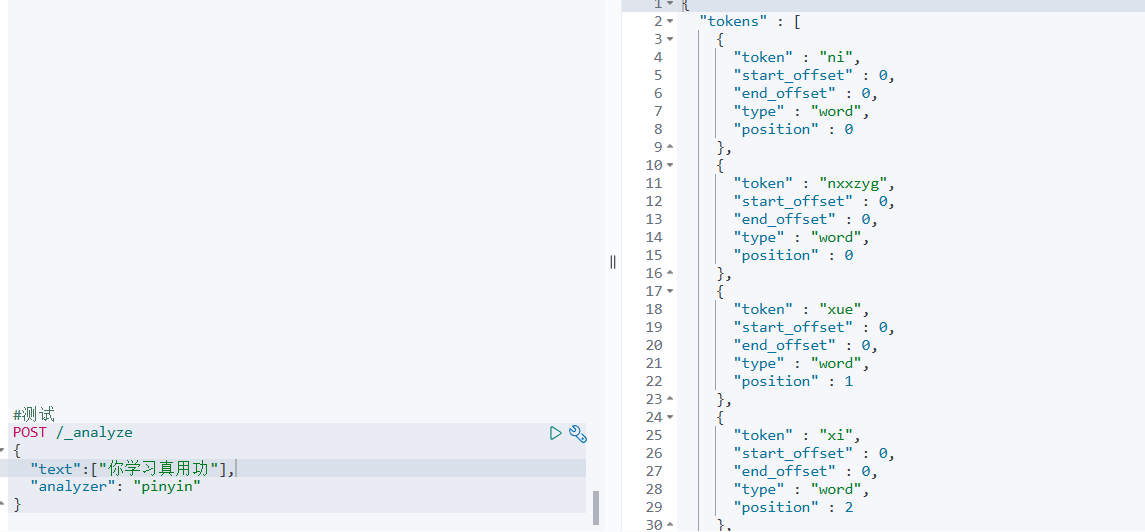Click "start_offset" on response line 12
Viewport: 1145px width, 532px height.
(794, 201)
